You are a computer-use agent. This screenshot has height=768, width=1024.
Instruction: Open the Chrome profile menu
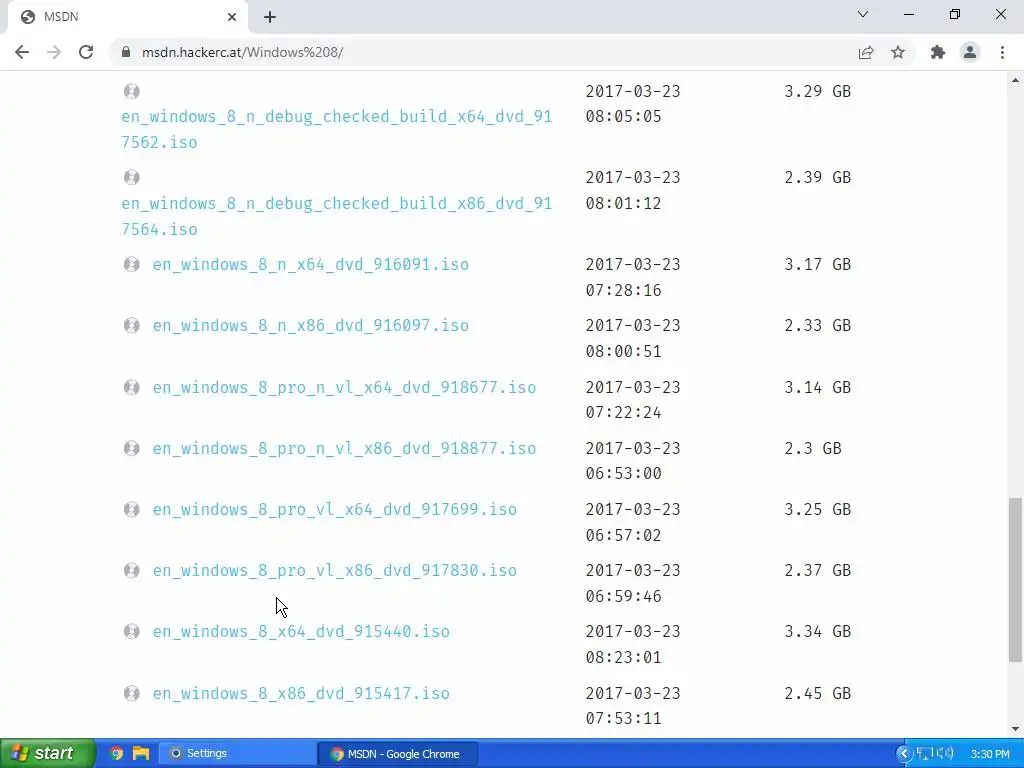[970, 52]
